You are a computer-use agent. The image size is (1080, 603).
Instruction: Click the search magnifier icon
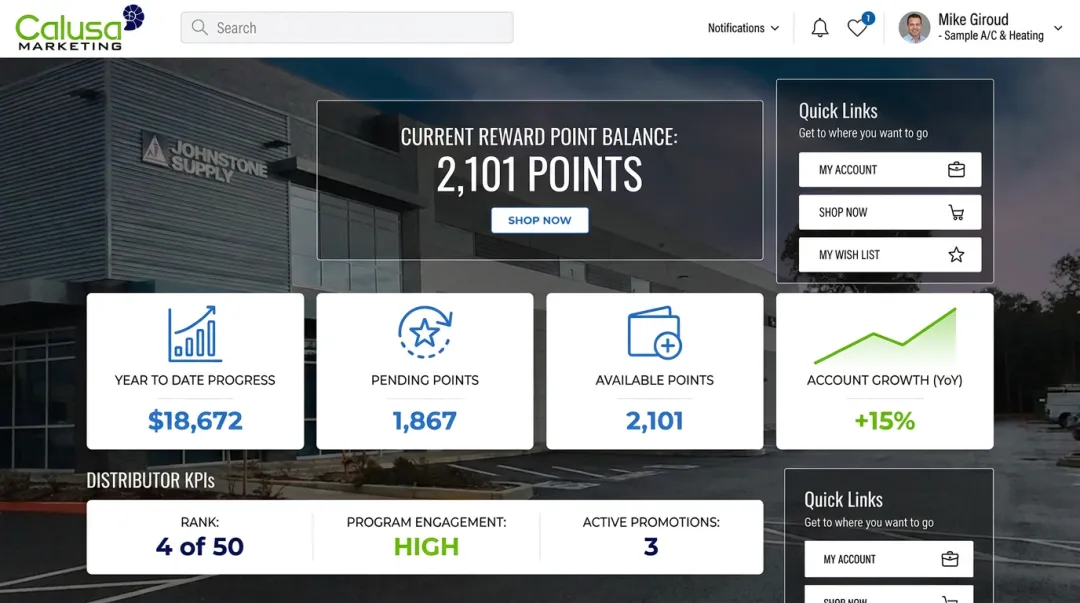point(200,28)
